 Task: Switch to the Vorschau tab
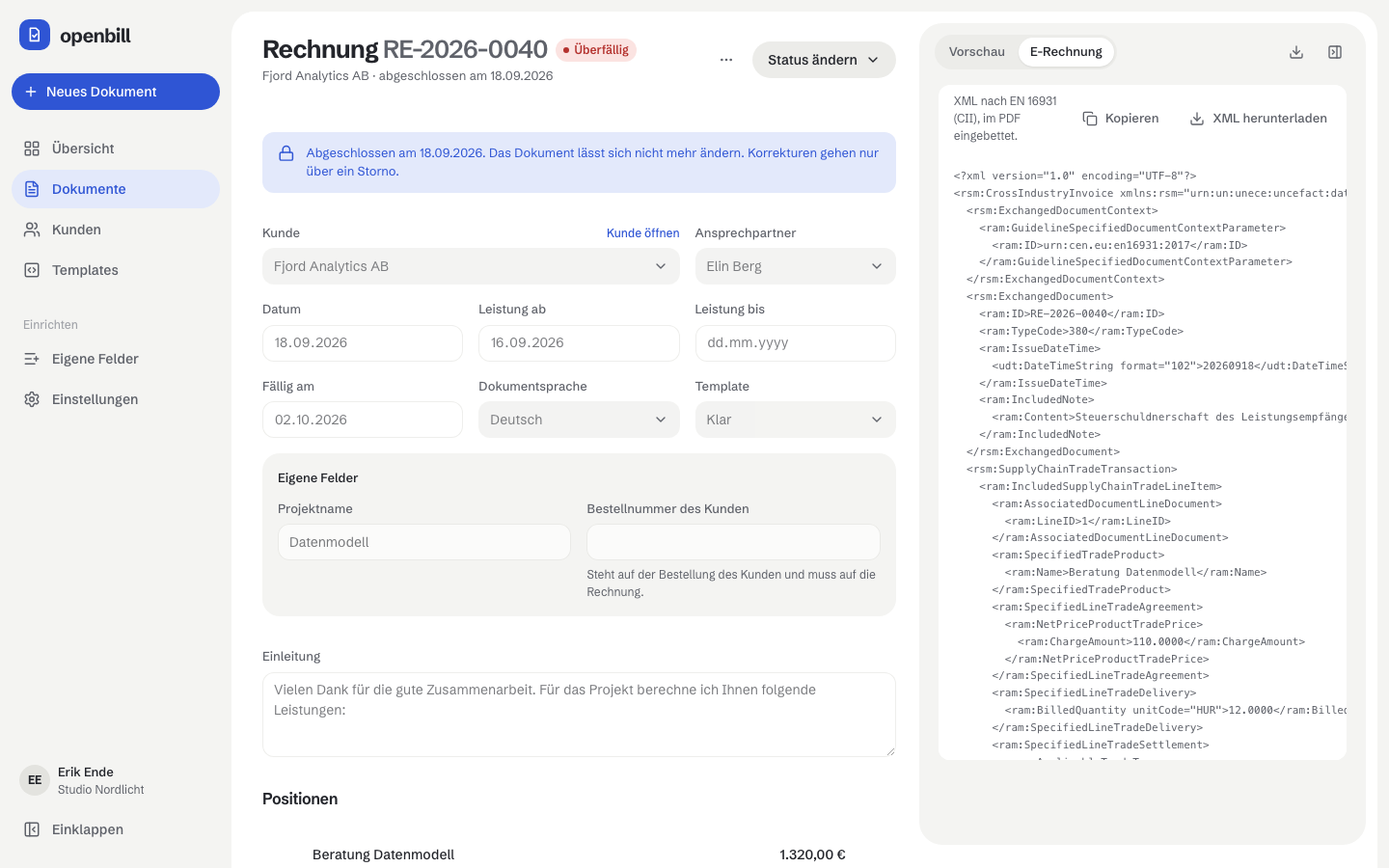click(977, 52)
